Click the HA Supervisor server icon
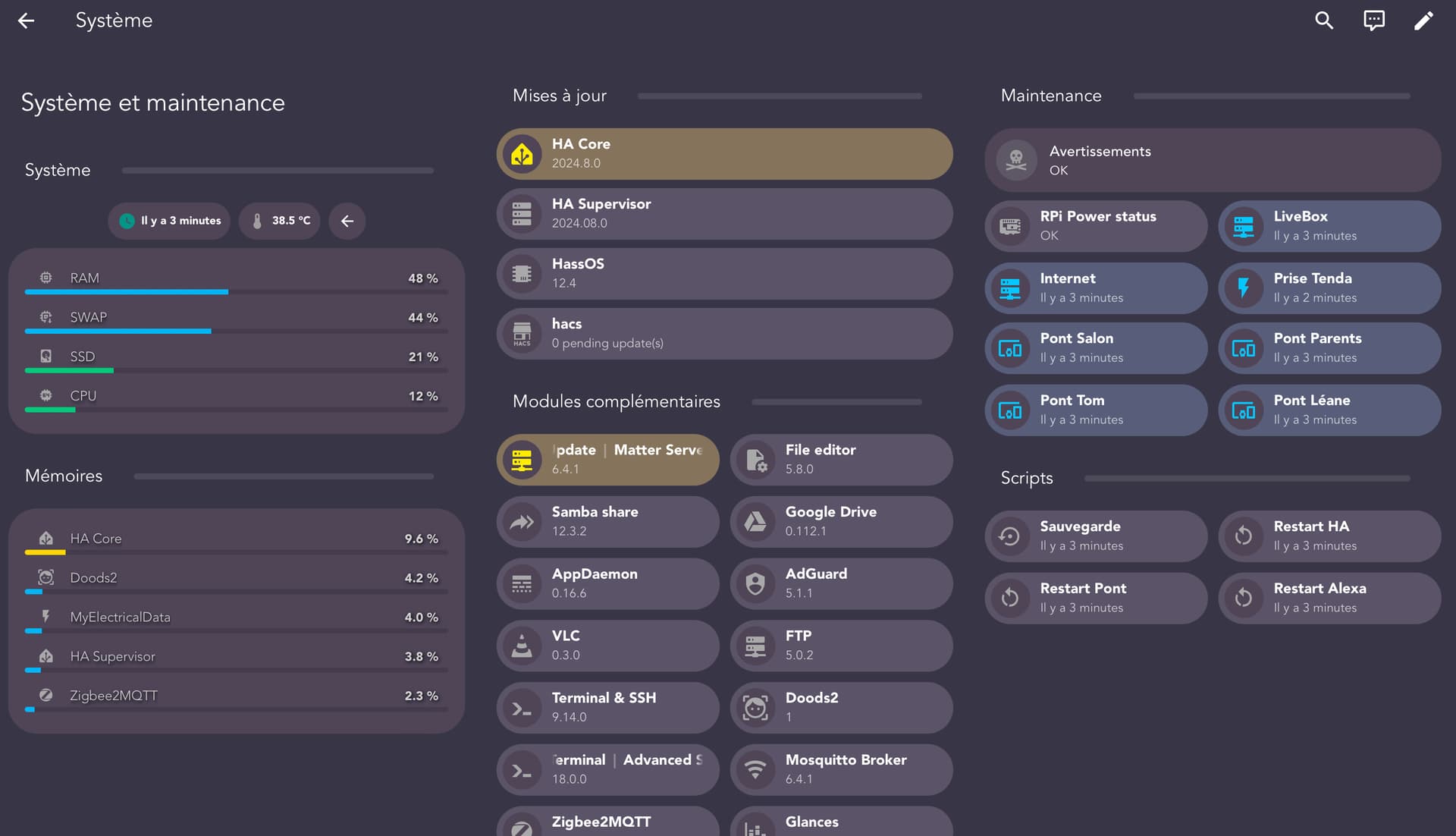This screenshot has width=1456, height=836. point(522,214)
